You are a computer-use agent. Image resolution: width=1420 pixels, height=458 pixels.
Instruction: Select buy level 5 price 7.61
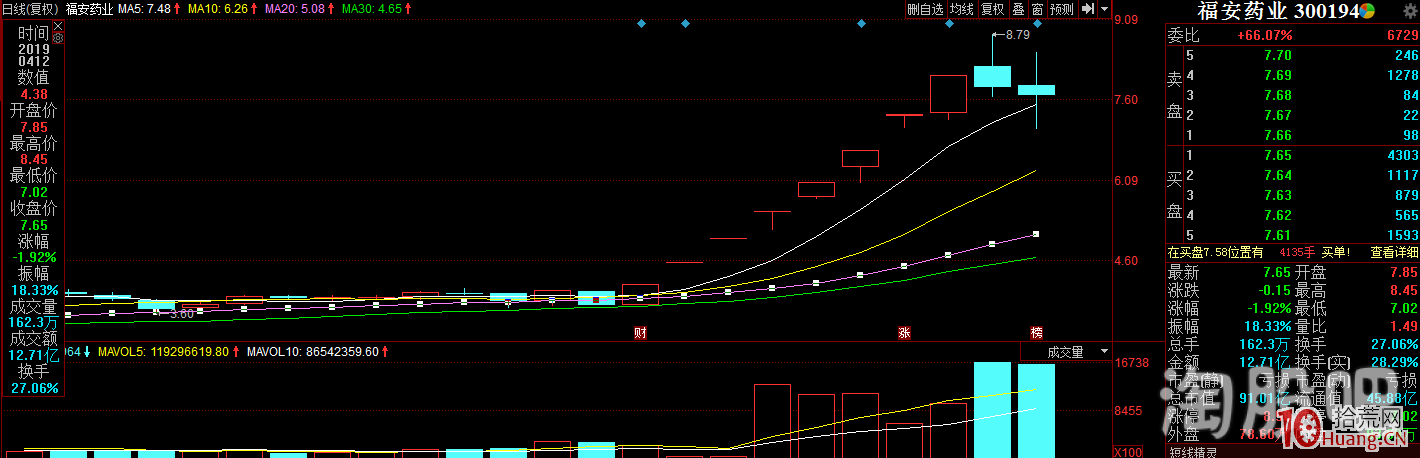pyautogui.click(x=1278, y=235)
